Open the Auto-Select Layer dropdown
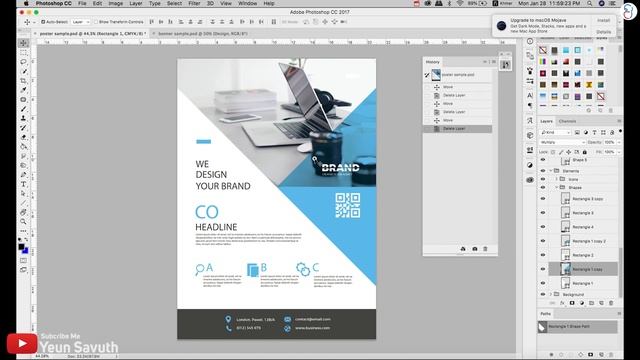The width and height of the screenshot is (640, 360). click(x=80, y=22)
